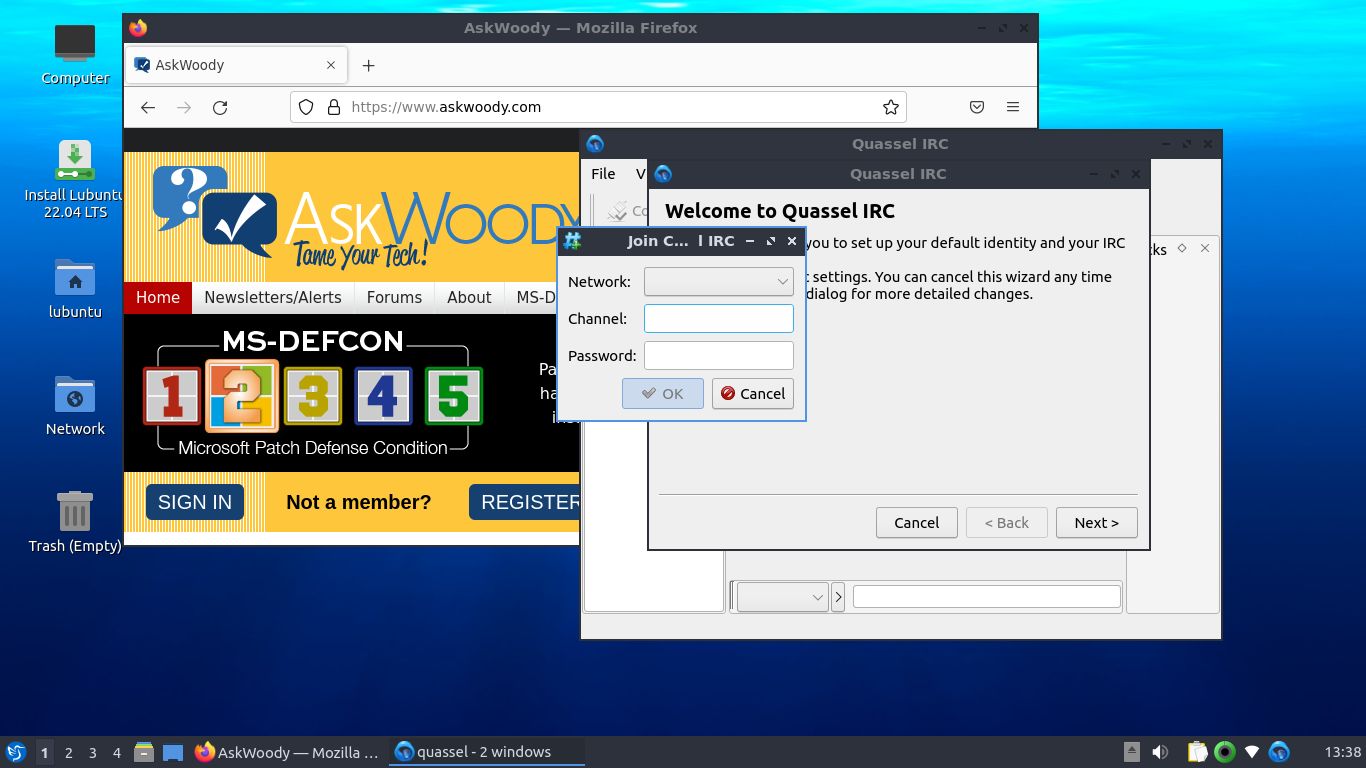Show site security padlock info

coord(333,107)
